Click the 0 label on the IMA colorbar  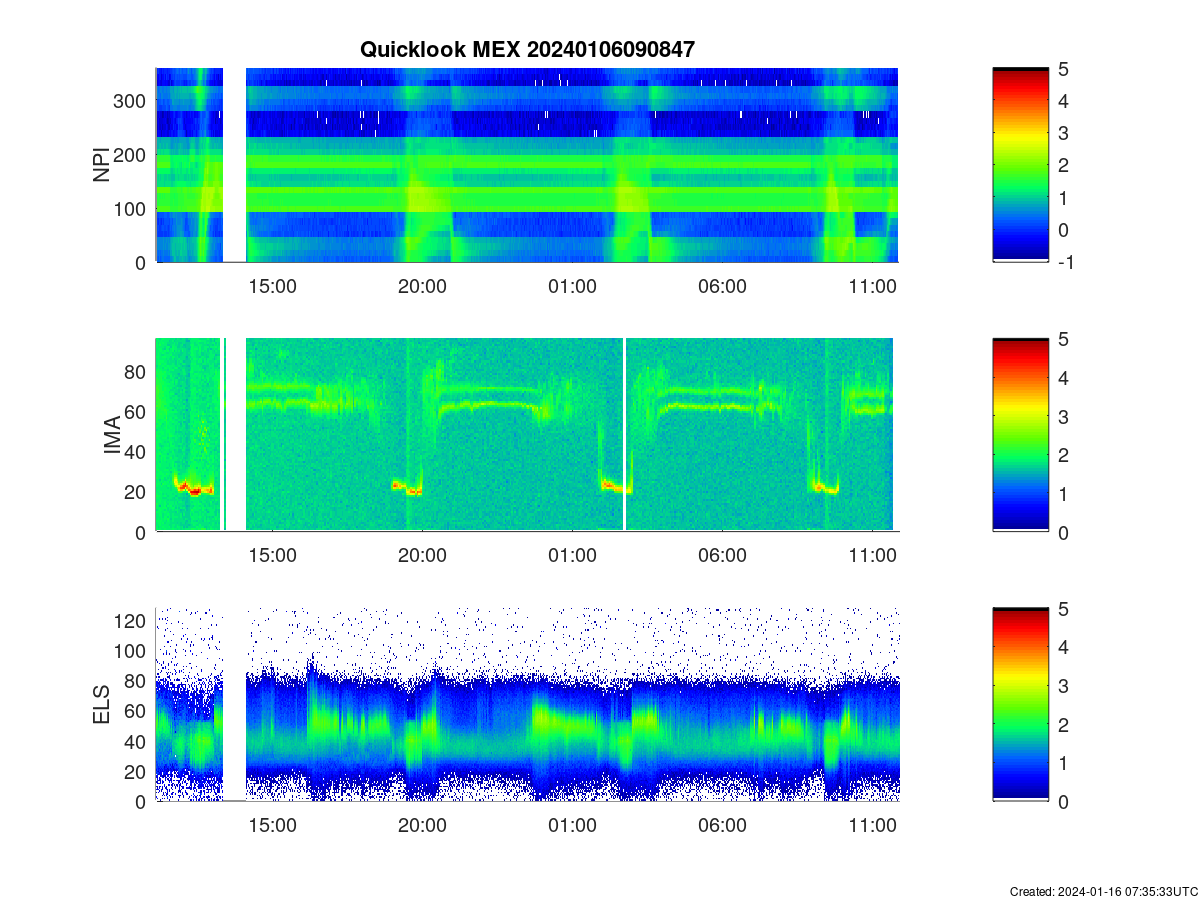pos(1064,532)
